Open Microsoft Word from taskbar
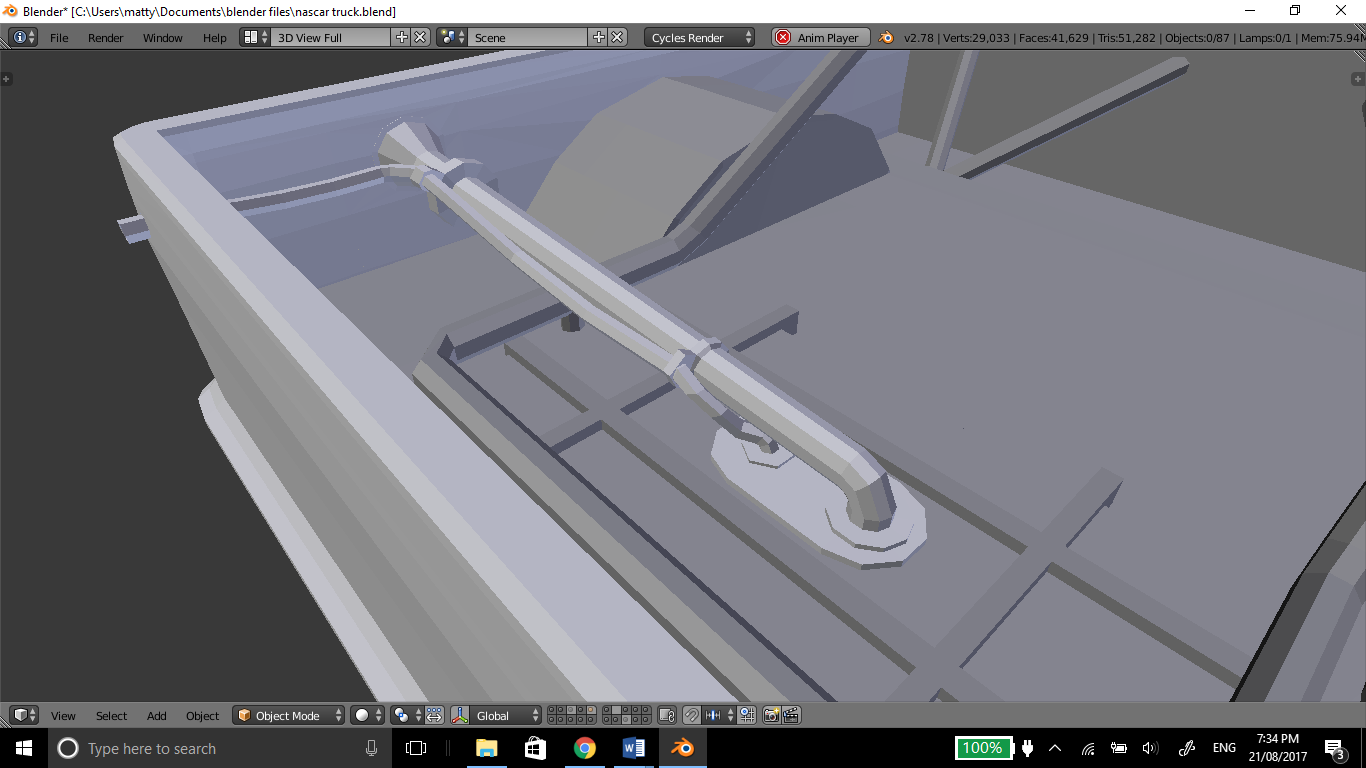 (x=634, y=748)
